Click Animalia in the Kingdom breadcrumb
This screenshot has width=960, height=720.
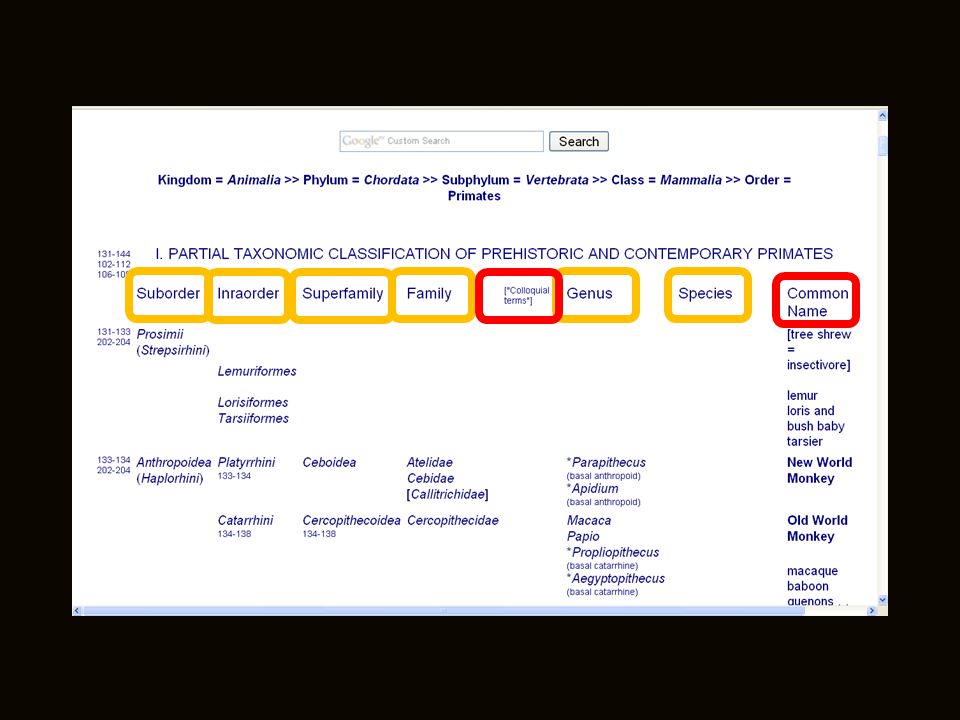(254, 180)
